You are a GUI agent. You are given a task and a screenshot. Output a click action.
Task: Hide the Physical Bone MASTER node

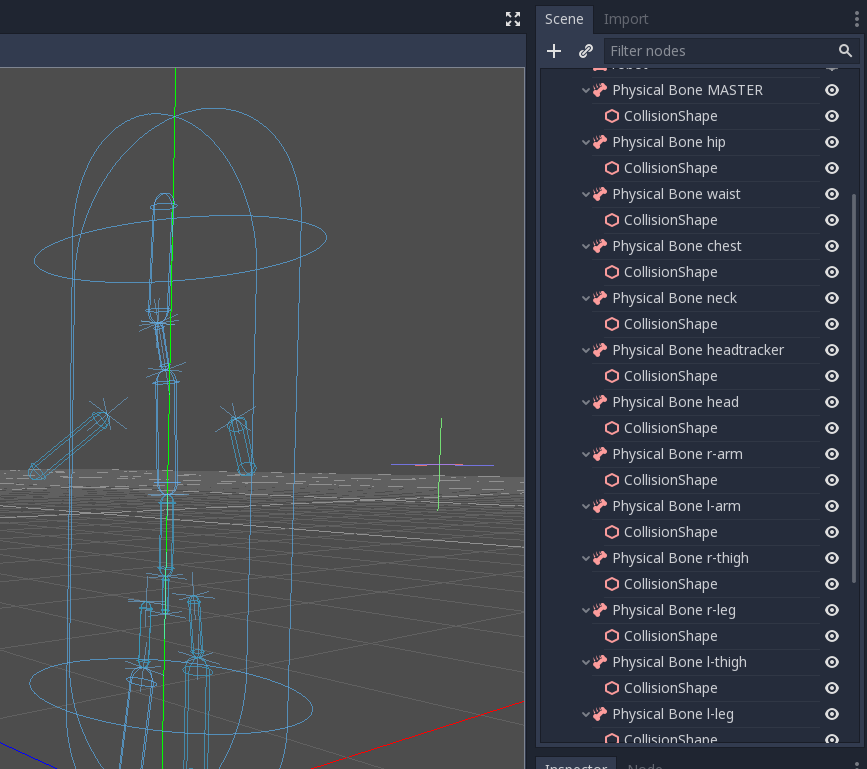[831, 90]
